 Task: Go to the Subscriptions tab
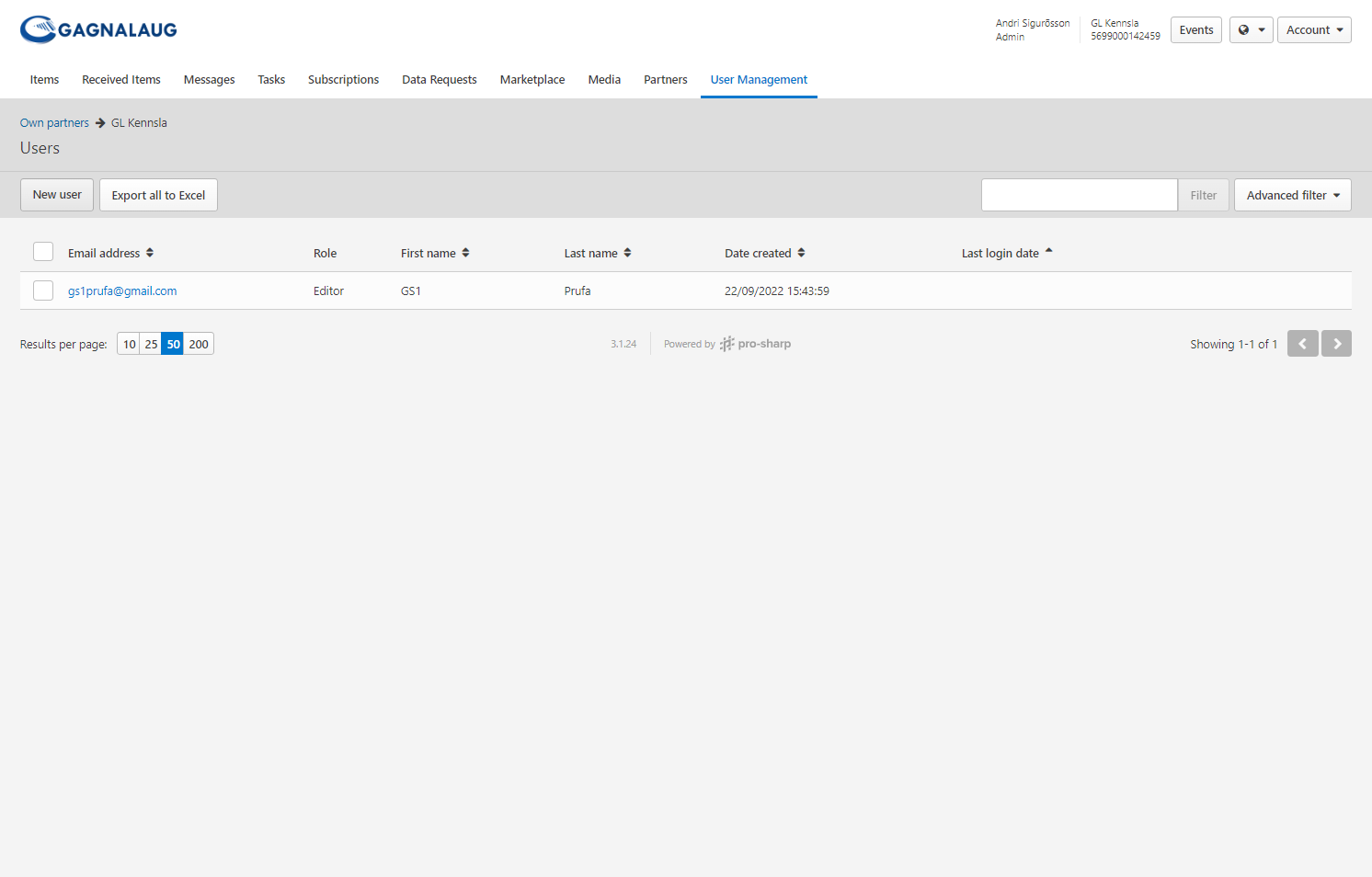coord(343,79)
